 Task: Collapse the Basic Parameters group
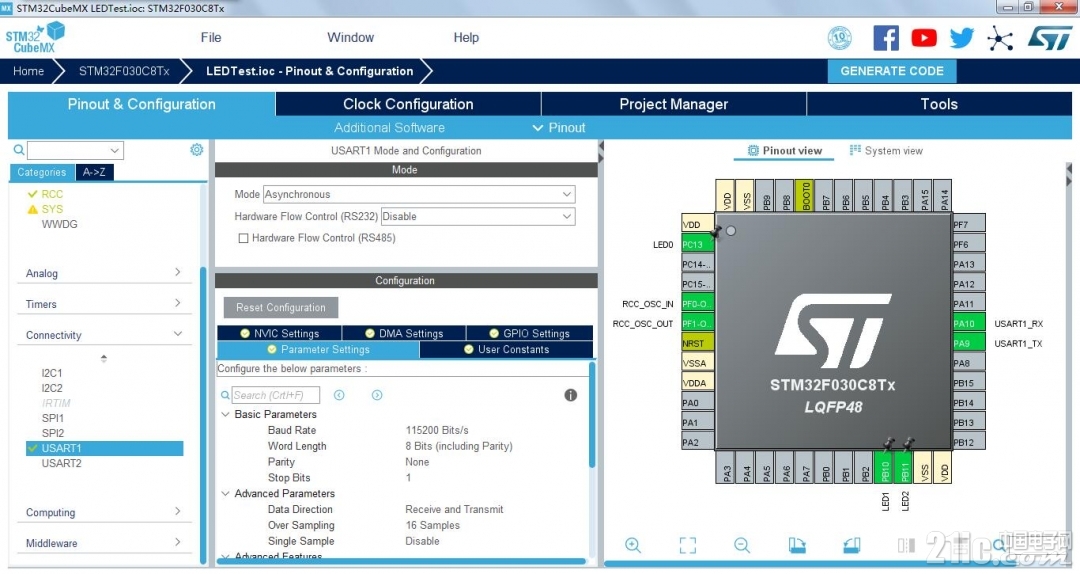pyautogui.click(x=225, y=414)
